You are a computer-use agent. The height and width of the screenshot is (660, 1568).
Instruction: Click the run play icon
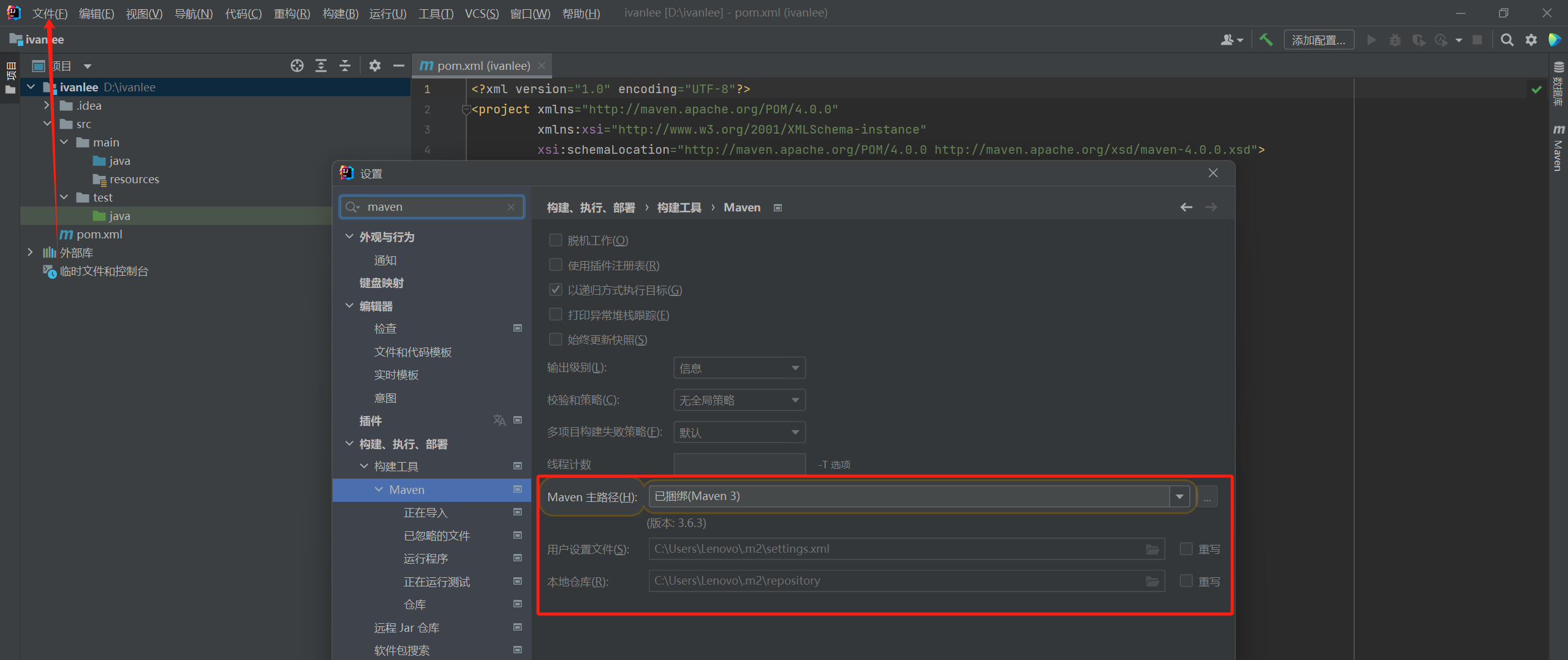[1372, 40]
